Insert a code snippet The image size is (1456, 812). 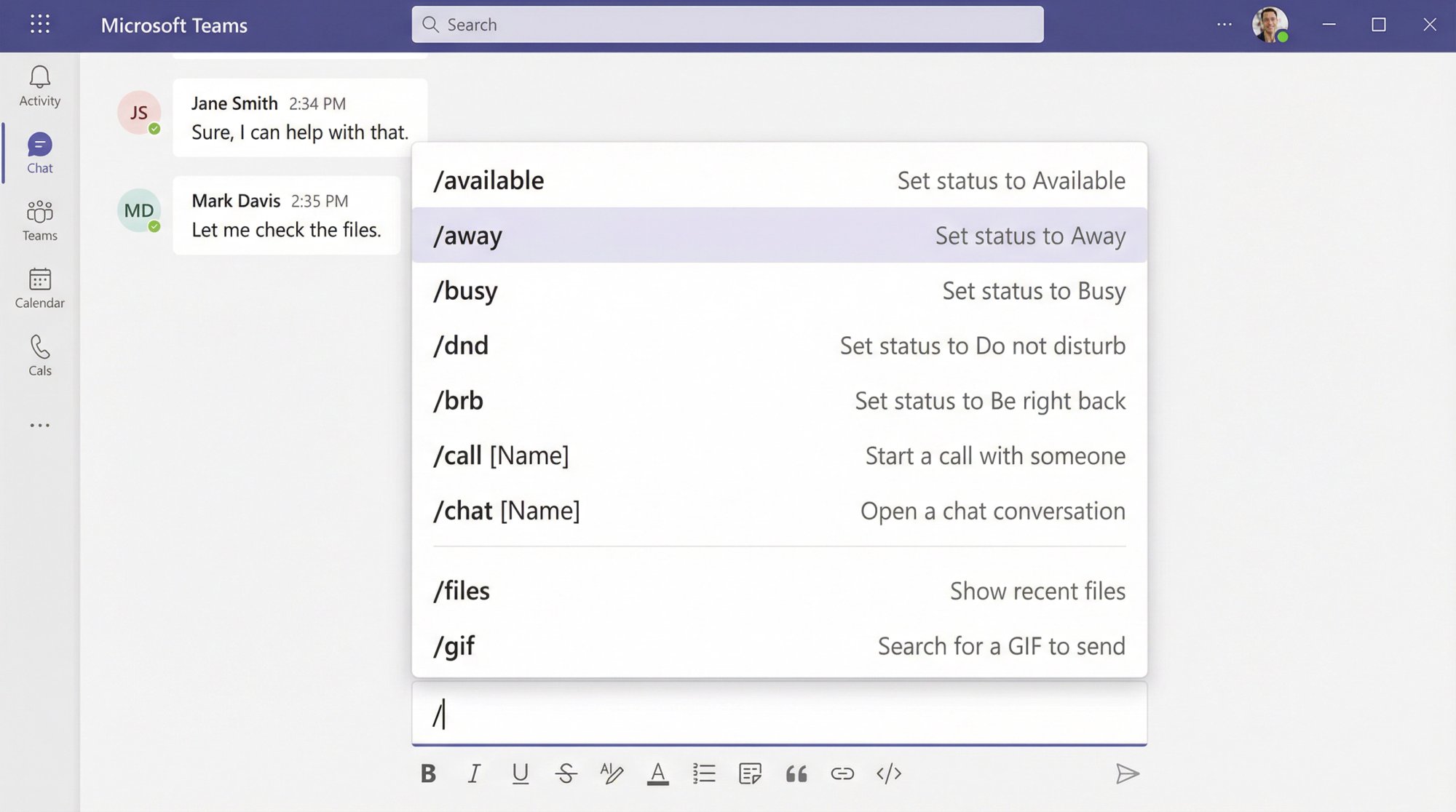[890, 773]
